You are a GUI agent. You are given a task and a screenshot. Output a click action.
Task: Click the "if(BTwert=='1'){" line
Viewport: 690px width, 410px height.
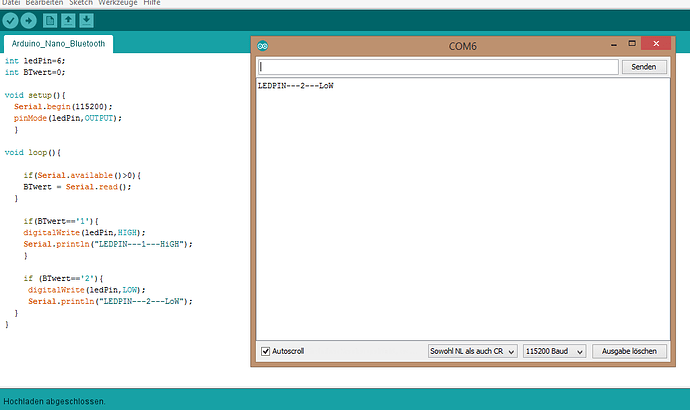(x=61, y=221)
